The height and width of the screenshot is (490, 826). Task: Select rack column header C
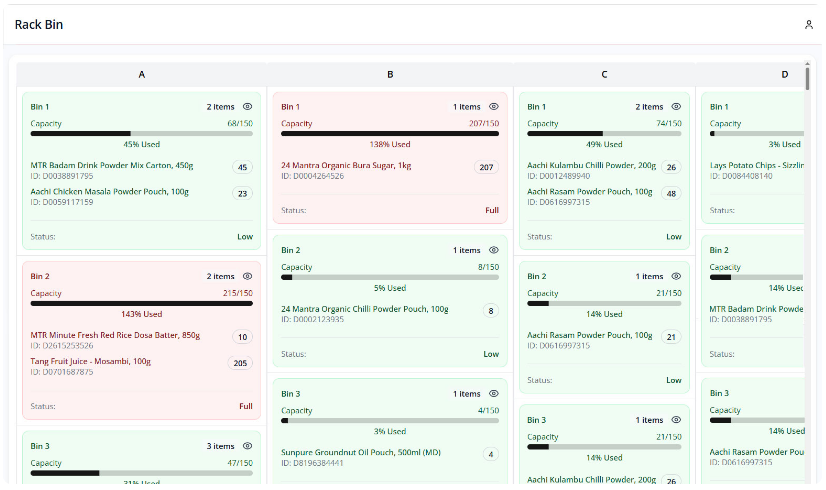[x=604, y=74]
